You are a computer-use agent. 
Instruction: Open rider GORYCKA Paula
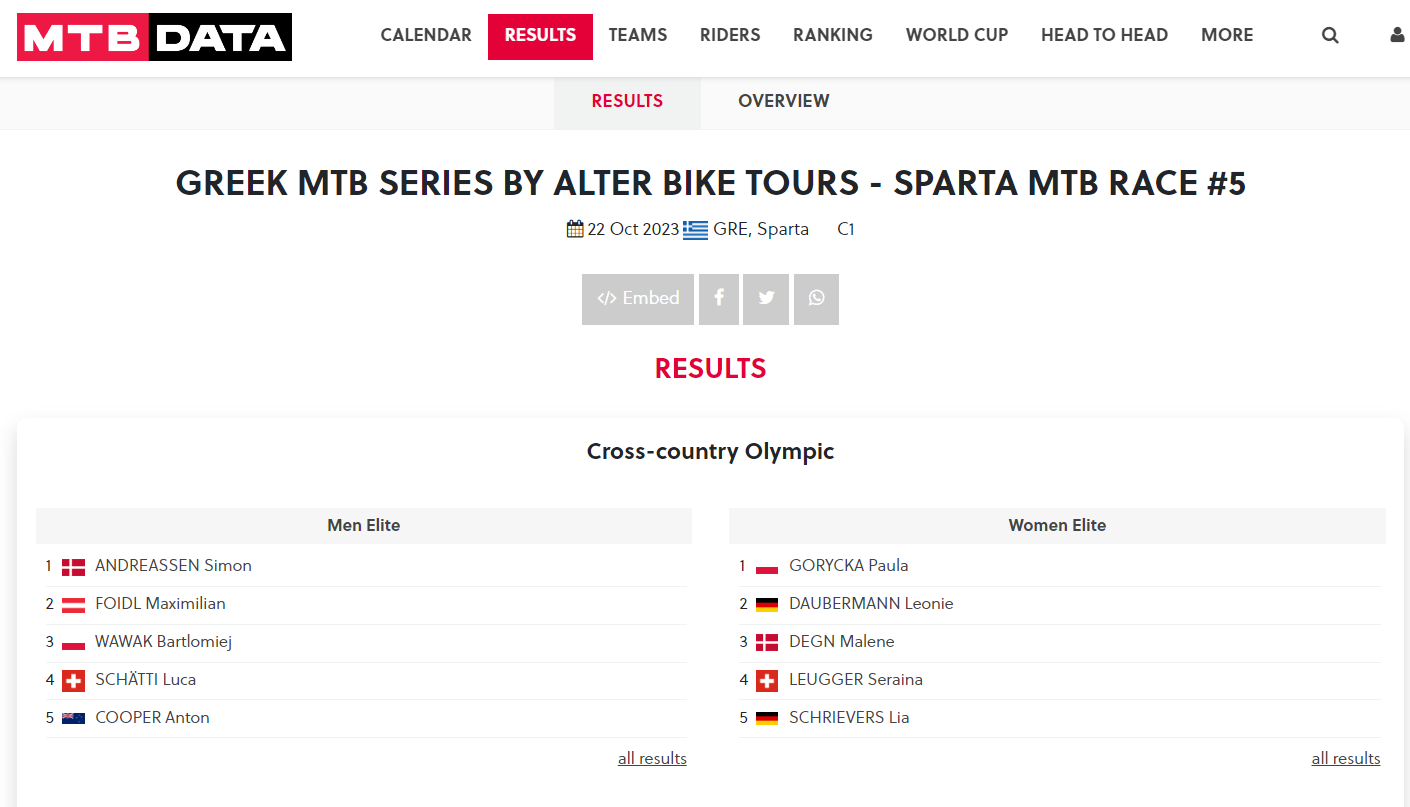pyautogui.click(x=849, y=565)
